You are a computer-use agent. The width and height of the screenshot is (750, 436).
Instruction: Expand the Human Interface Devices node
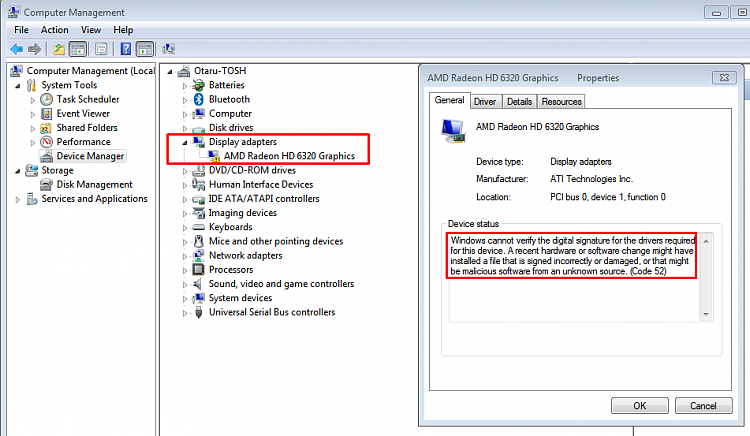(x=185, y=185)
